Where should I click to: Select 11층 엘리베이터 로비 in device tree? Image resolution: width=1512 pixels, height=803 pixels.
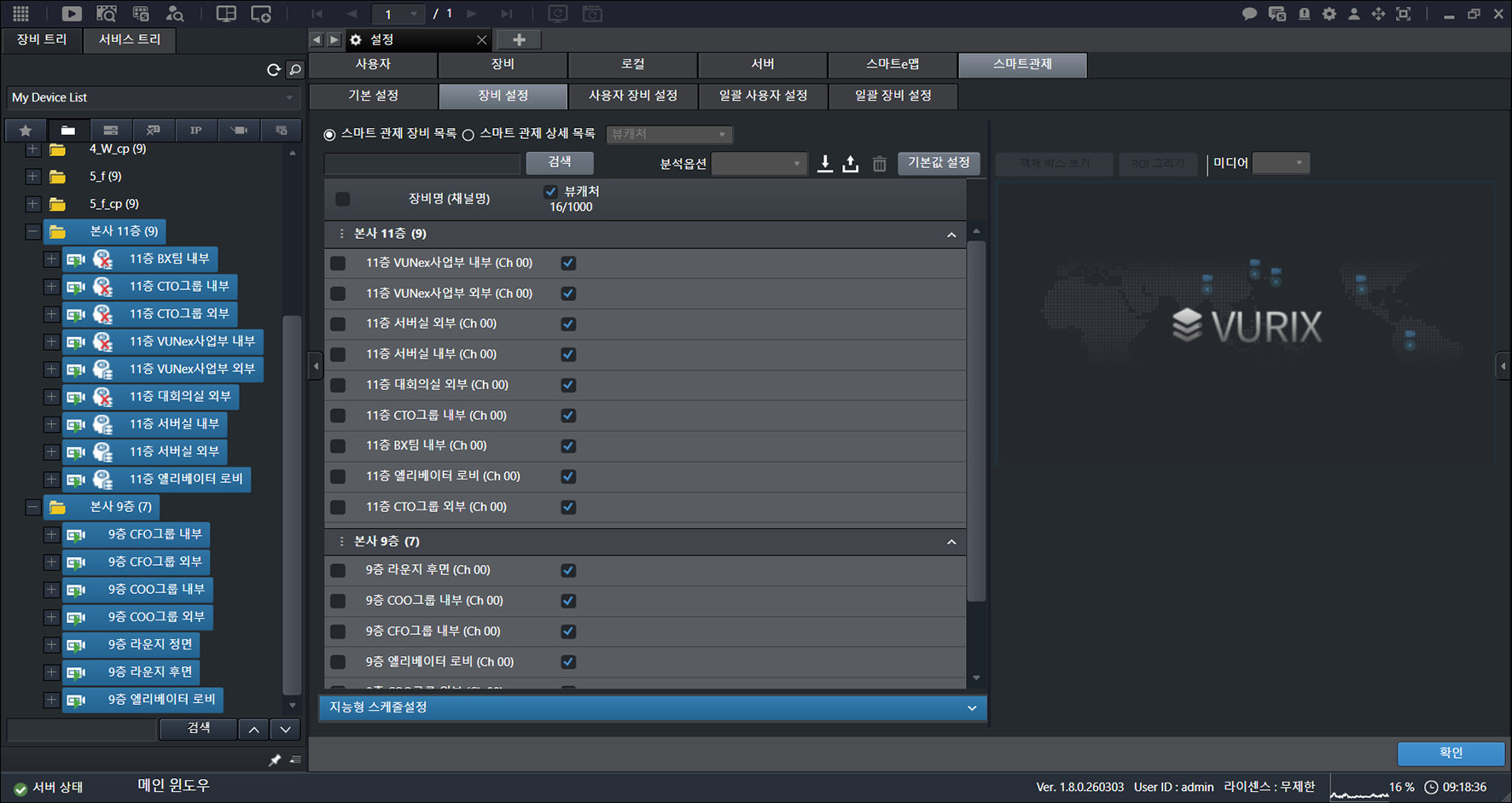(x=157, y=480)
